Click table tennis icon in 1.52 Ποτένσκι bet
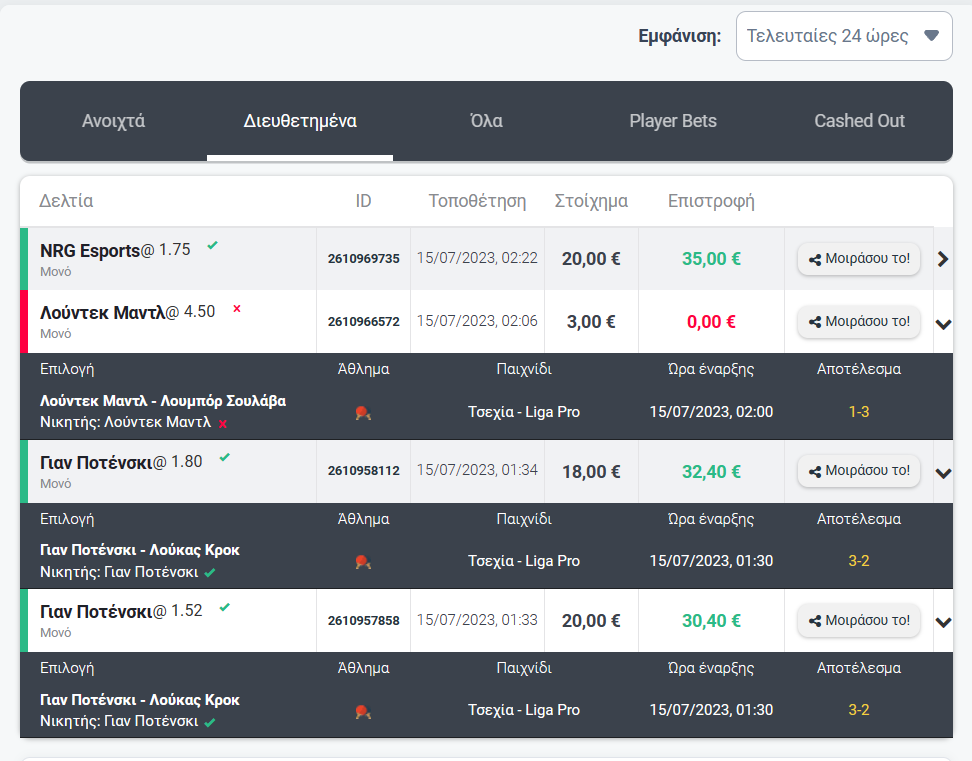This screenshot has width=972, height=761. pos(363,711)
